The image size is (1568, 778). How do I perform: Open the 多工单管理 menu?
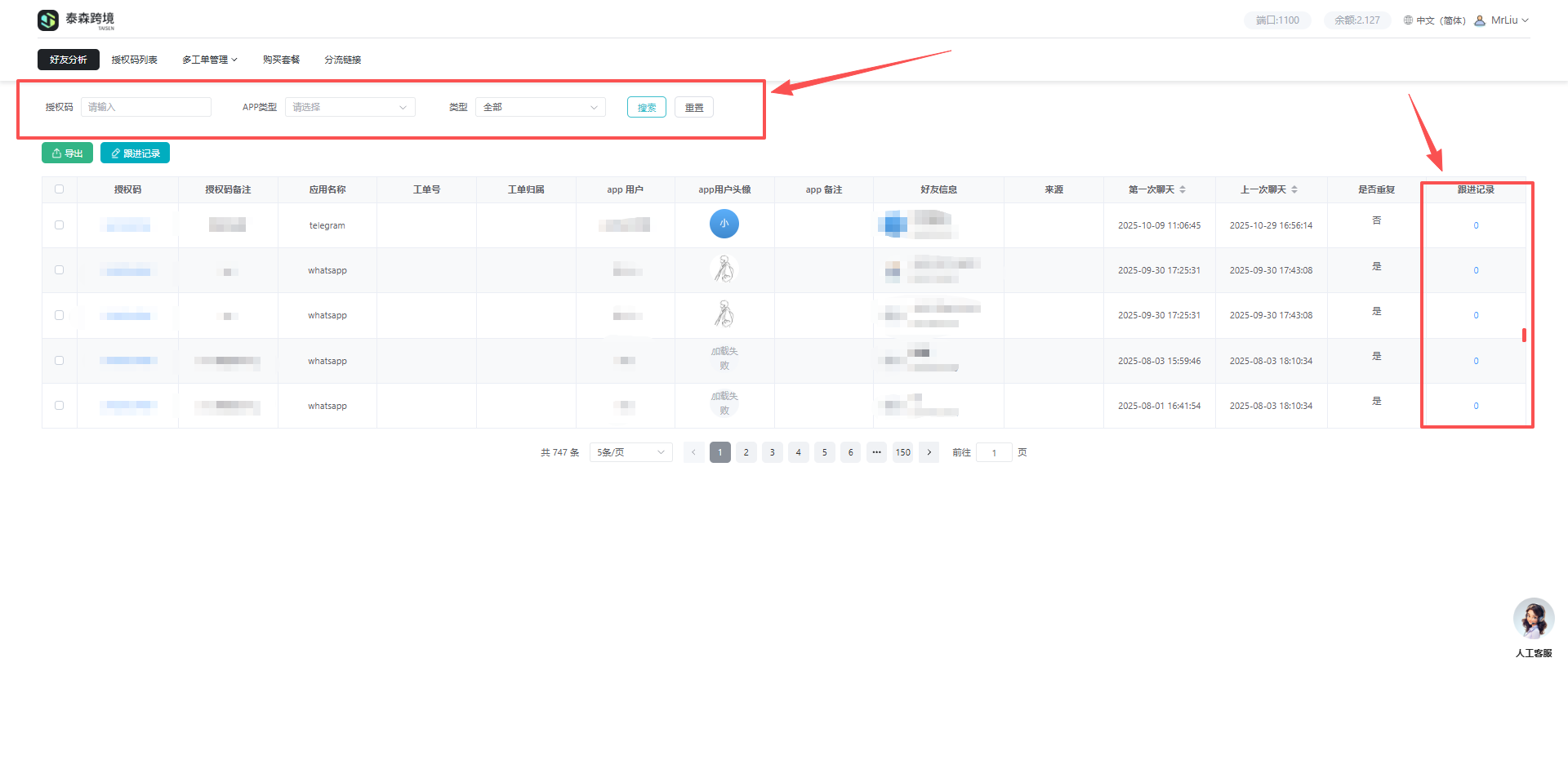[x=209, y=60]
